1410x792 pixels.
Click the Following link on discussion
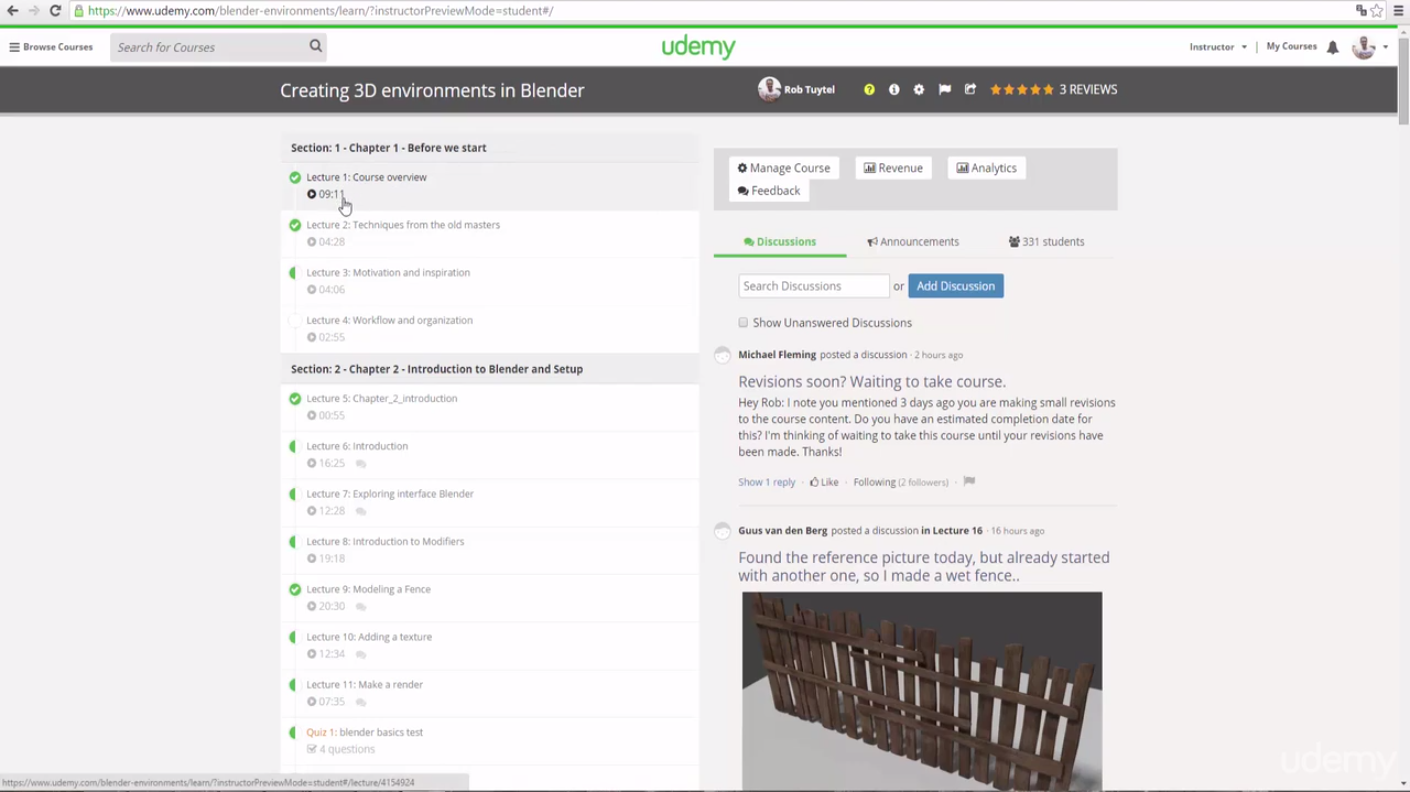[x=874, y=482]
